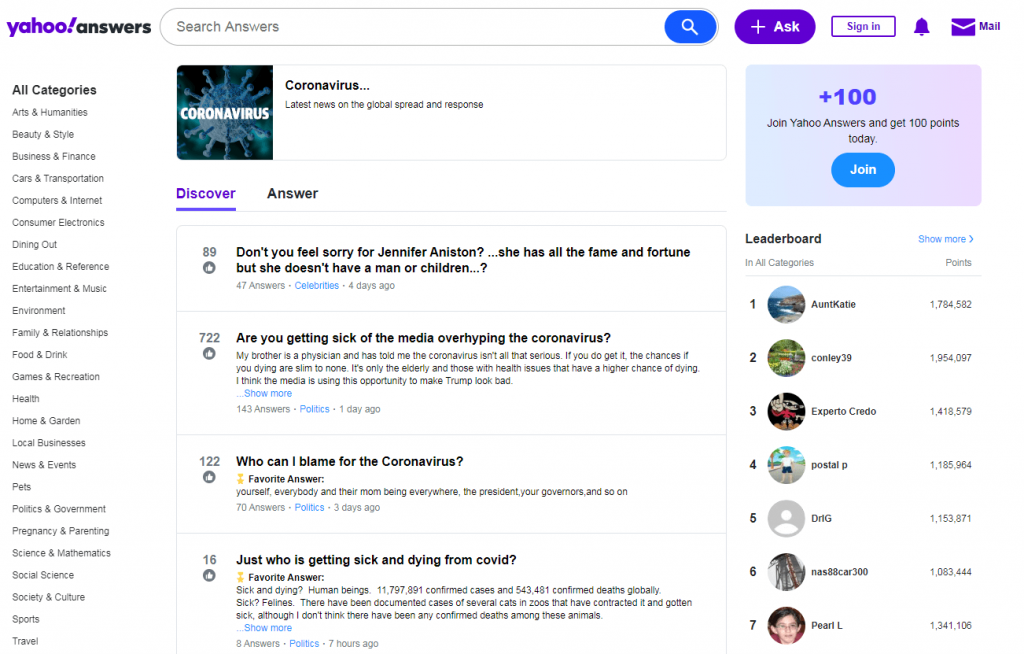Open Beauty & Style category
Image resolution: width=1024 pixels, height=654 pixels.
(43, 135)
